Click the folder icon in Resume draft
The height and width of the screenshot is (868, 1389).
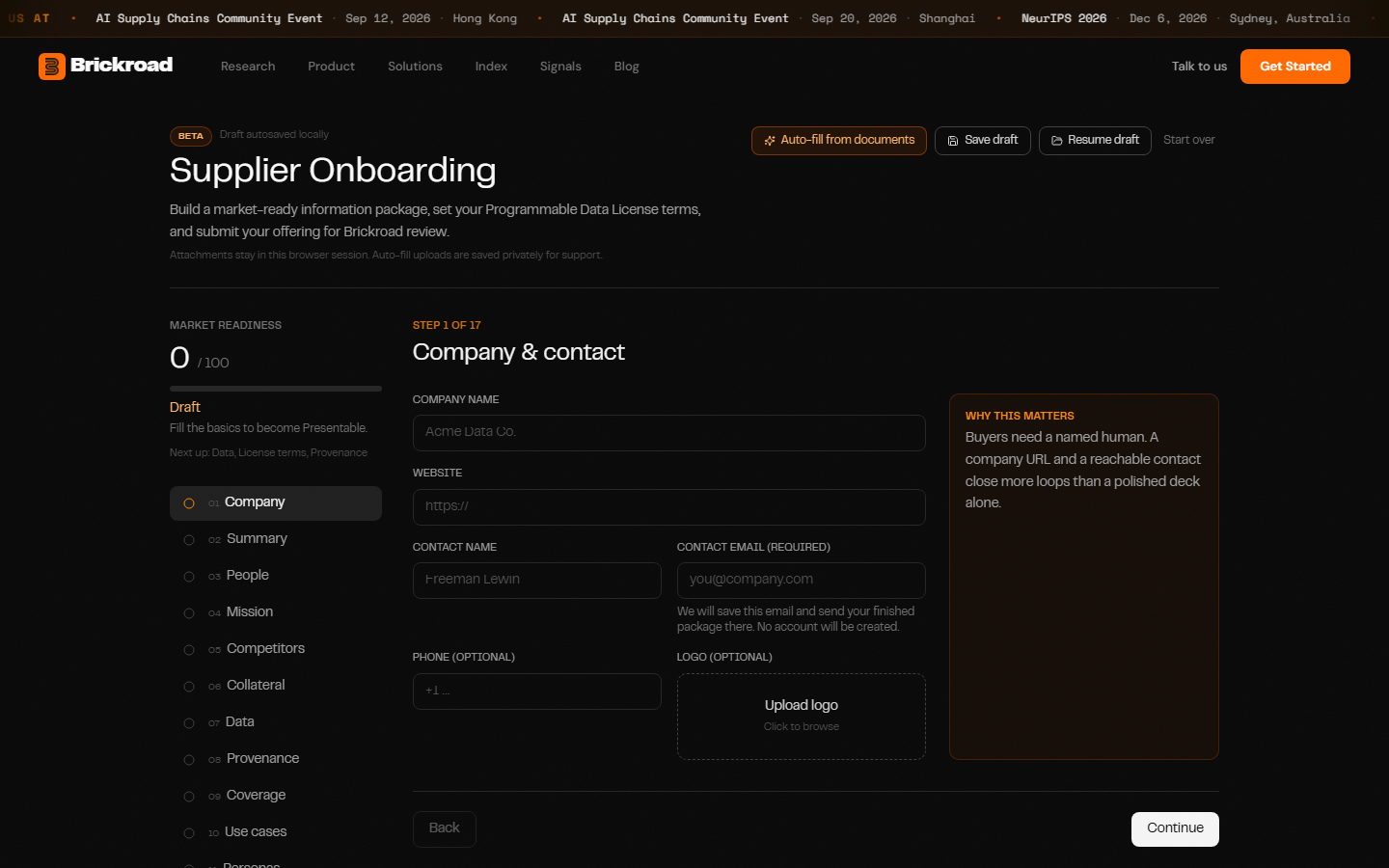(x=1057, y=141)
